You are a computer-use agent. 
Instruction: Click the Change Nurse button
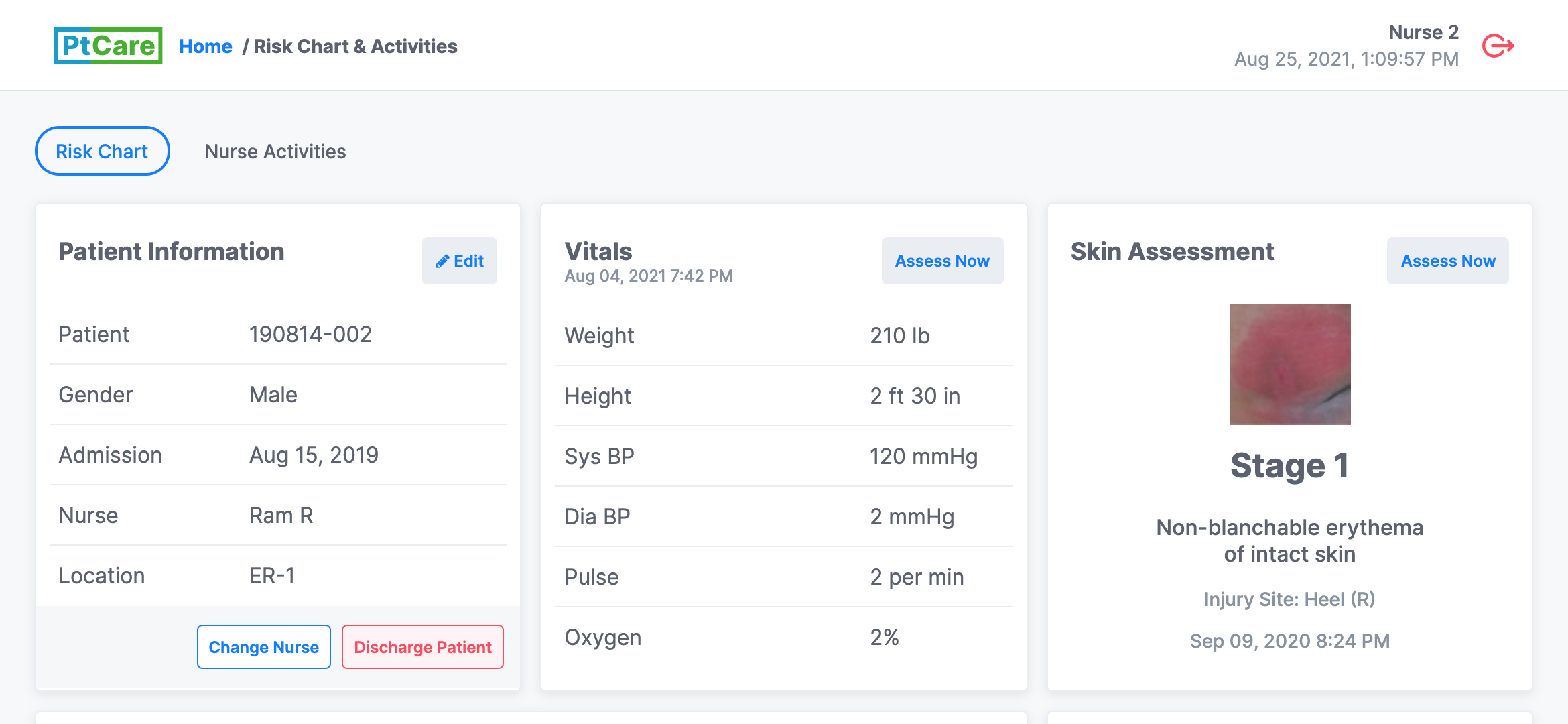264,647
